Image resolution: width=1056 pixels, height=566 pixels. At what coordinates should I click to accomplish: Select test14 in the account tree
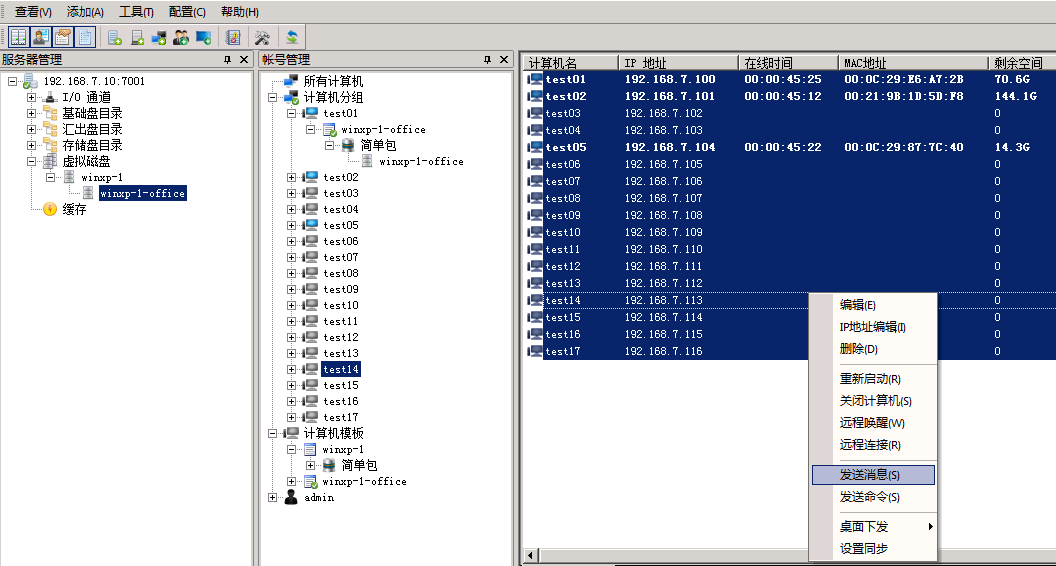coord(341,369)
